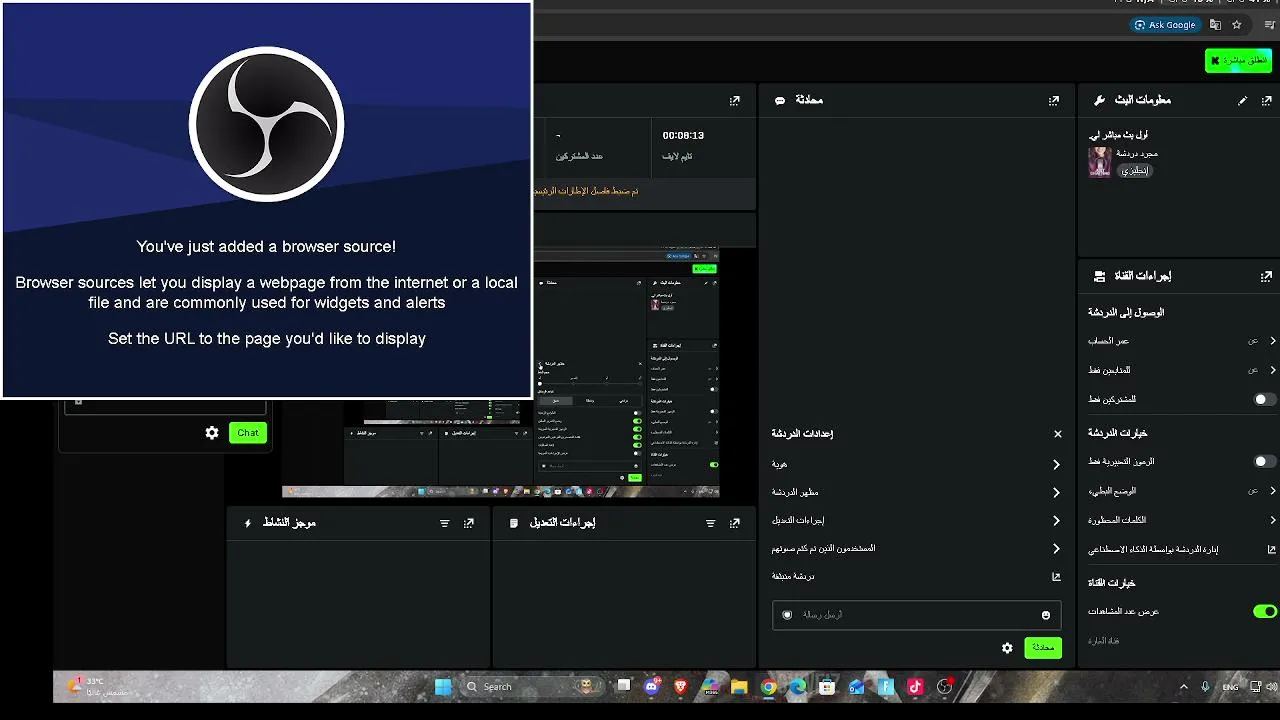
Task: Open the activity feed filter menu
Action: [x=445, y=523]
